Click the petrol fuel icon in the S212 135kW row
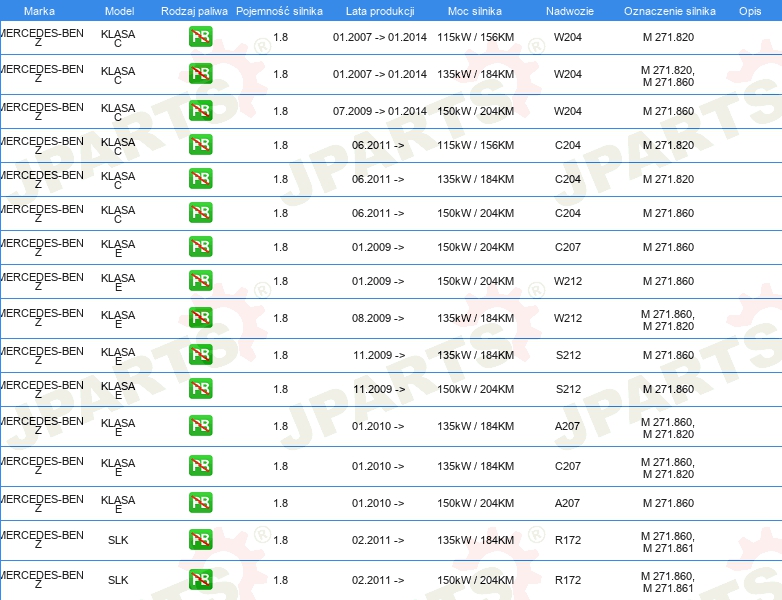 click(x=200, y=355)
